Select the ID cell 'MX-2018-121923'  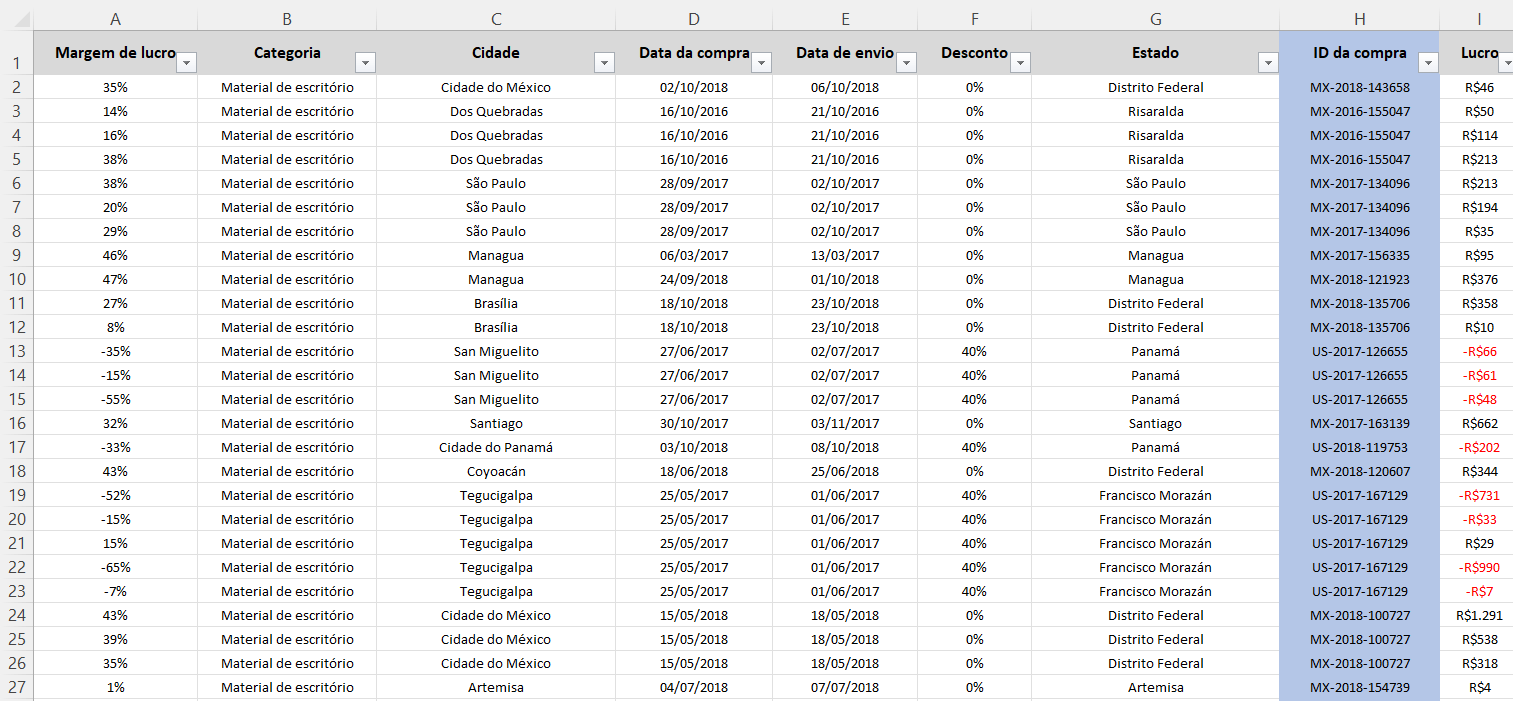[1360, 279]
